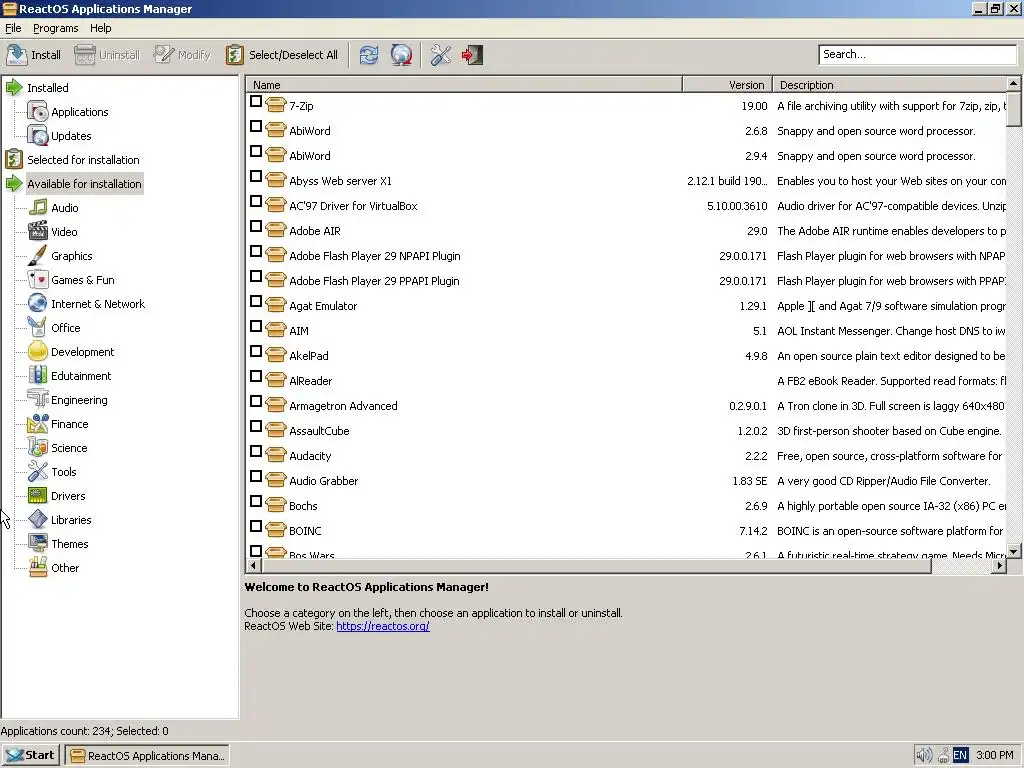Viewport: 1024px width, 768px height.
Task: Sort by the Name column header
Action: pyautogui.click(x=464, y=85)
